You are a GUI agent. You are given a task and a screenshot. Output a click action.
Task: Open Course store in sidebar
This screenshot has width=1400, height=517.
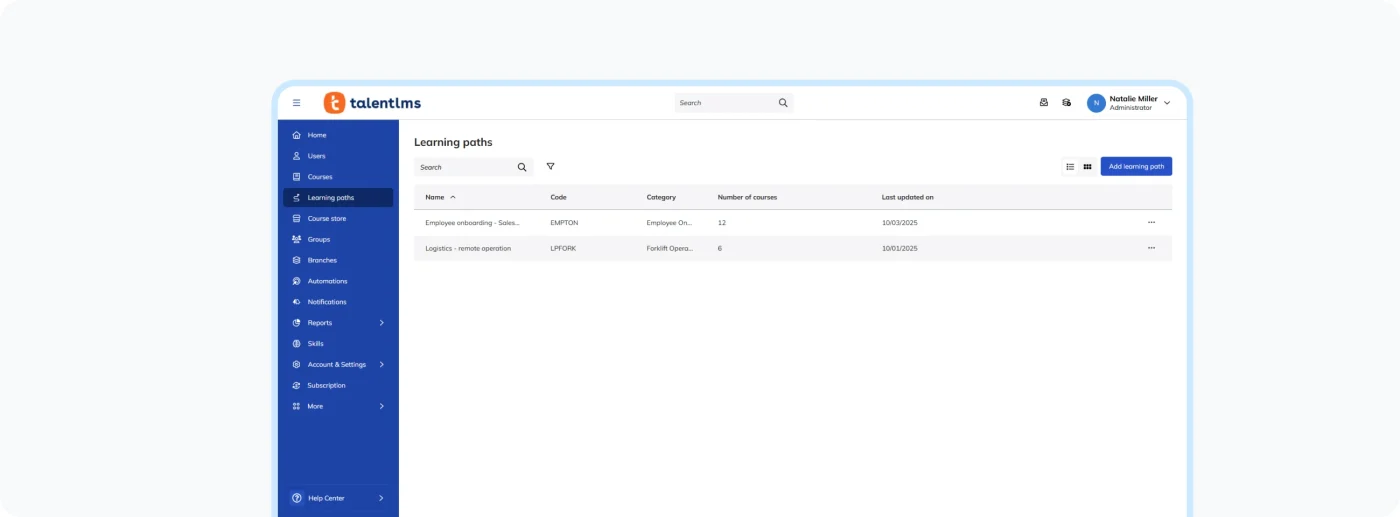(338, 218)
